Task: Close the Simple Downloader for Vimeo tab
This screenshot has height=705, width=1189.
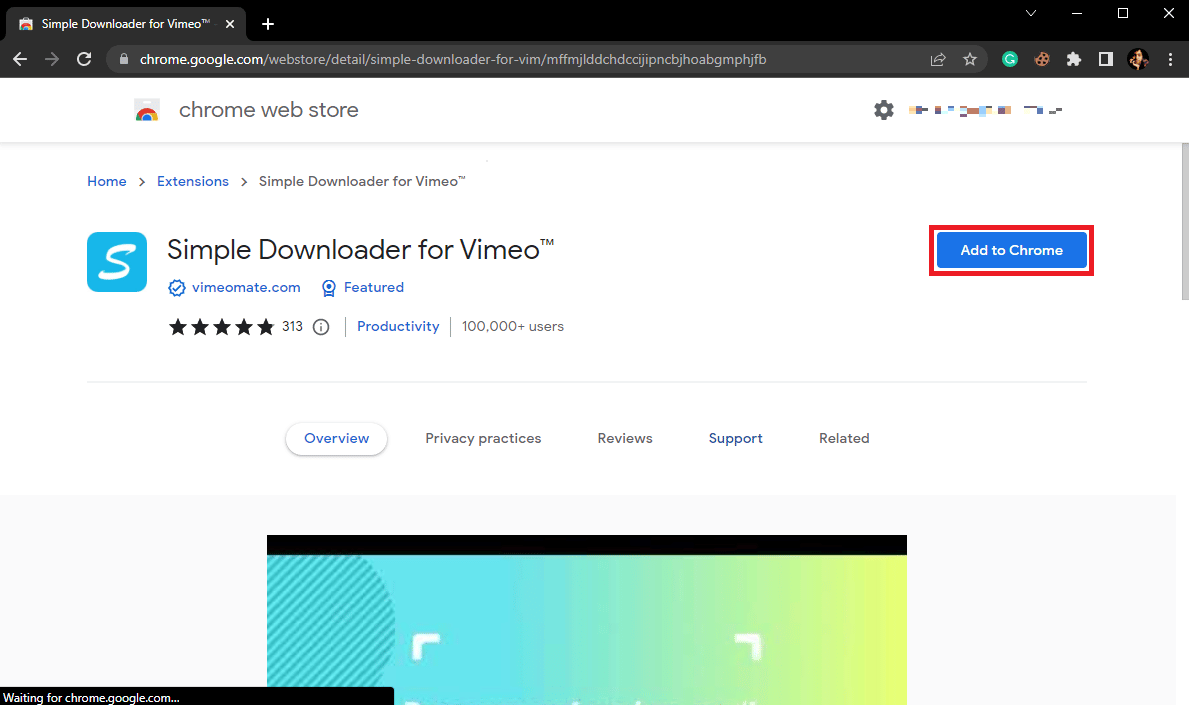Action: (230, 24)
